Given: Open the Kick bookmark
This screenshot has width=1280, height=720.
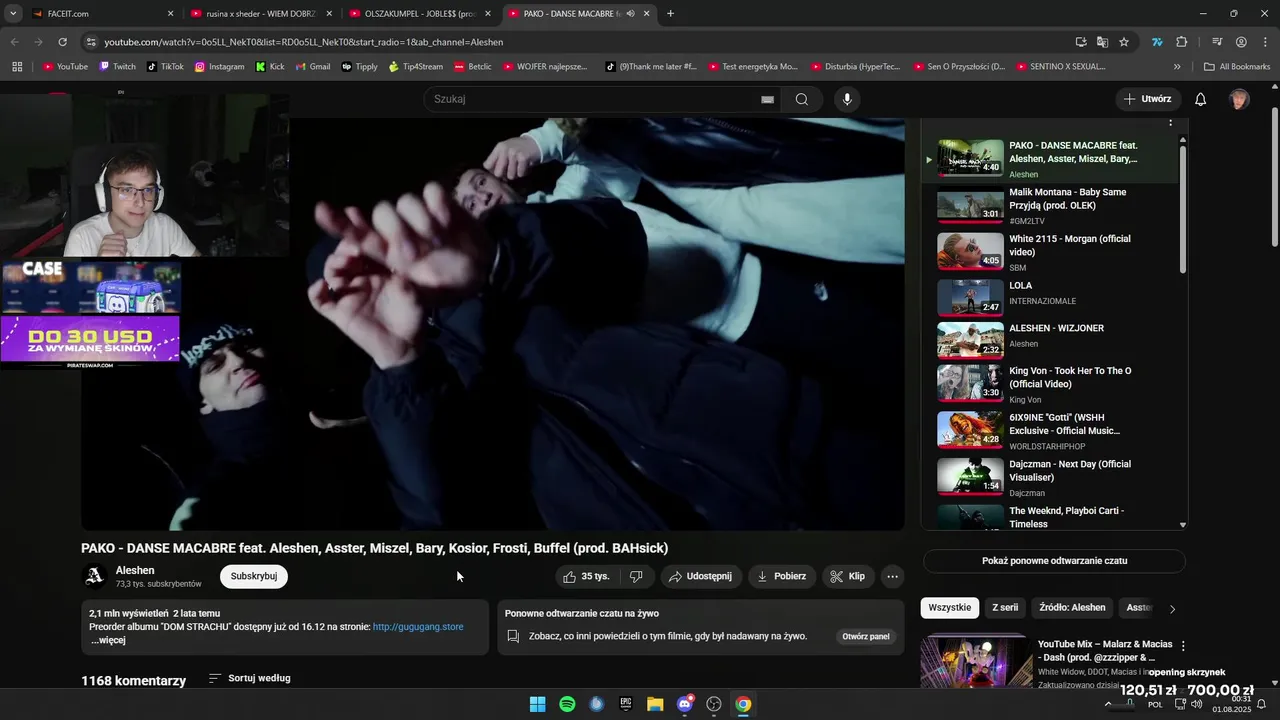Looking at the screenshot, I should coord(270,67).
